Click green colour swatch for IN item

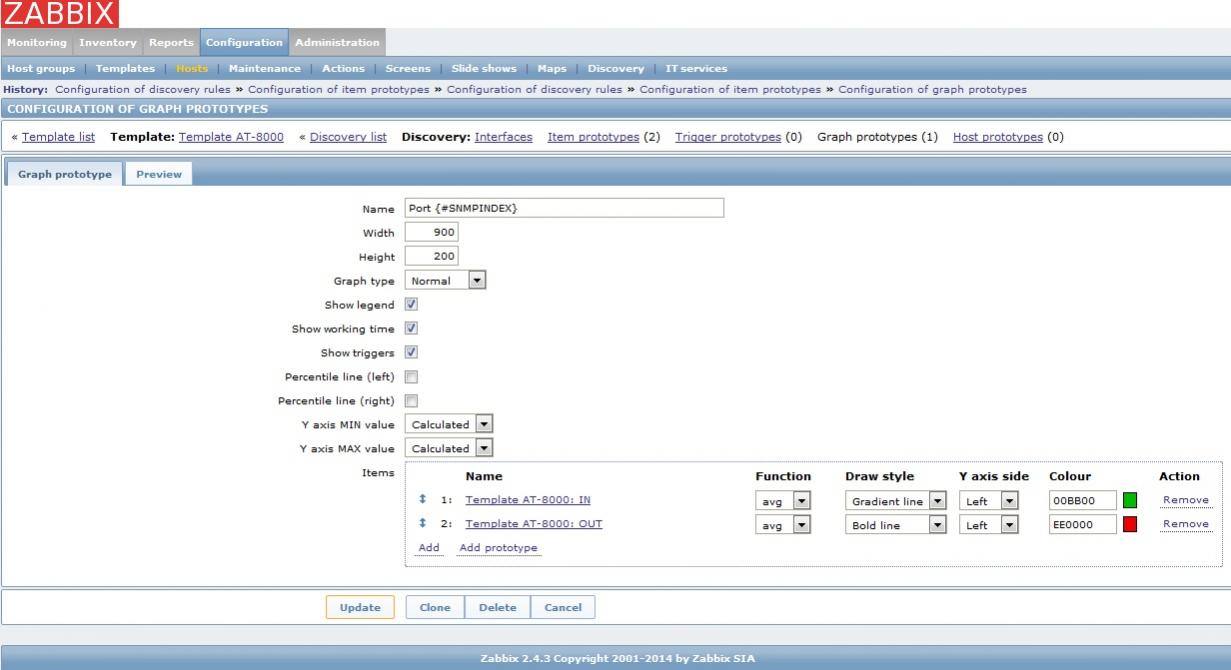tap(1130, 500)
